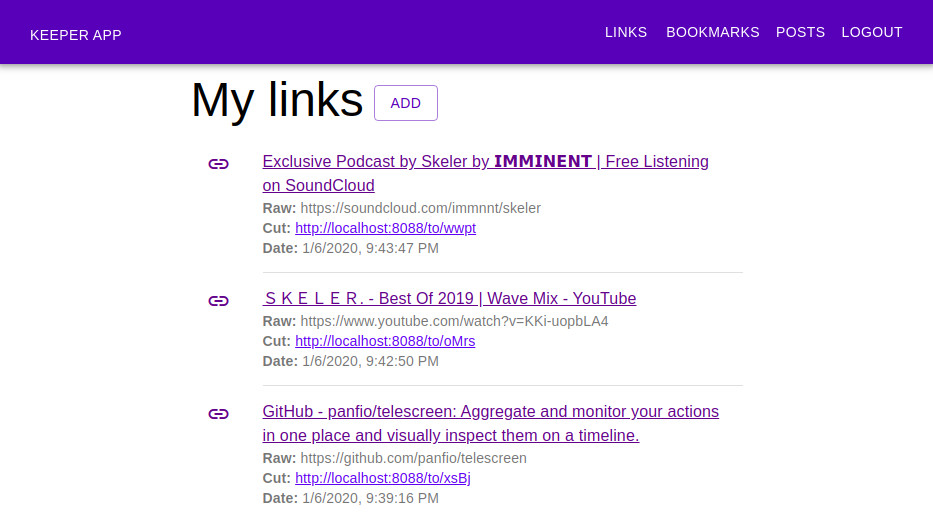Click raw URL https://www.youtube.com/watch?v=KKi-uopbLA4
The image size is (933, 517).
point(455,321)
